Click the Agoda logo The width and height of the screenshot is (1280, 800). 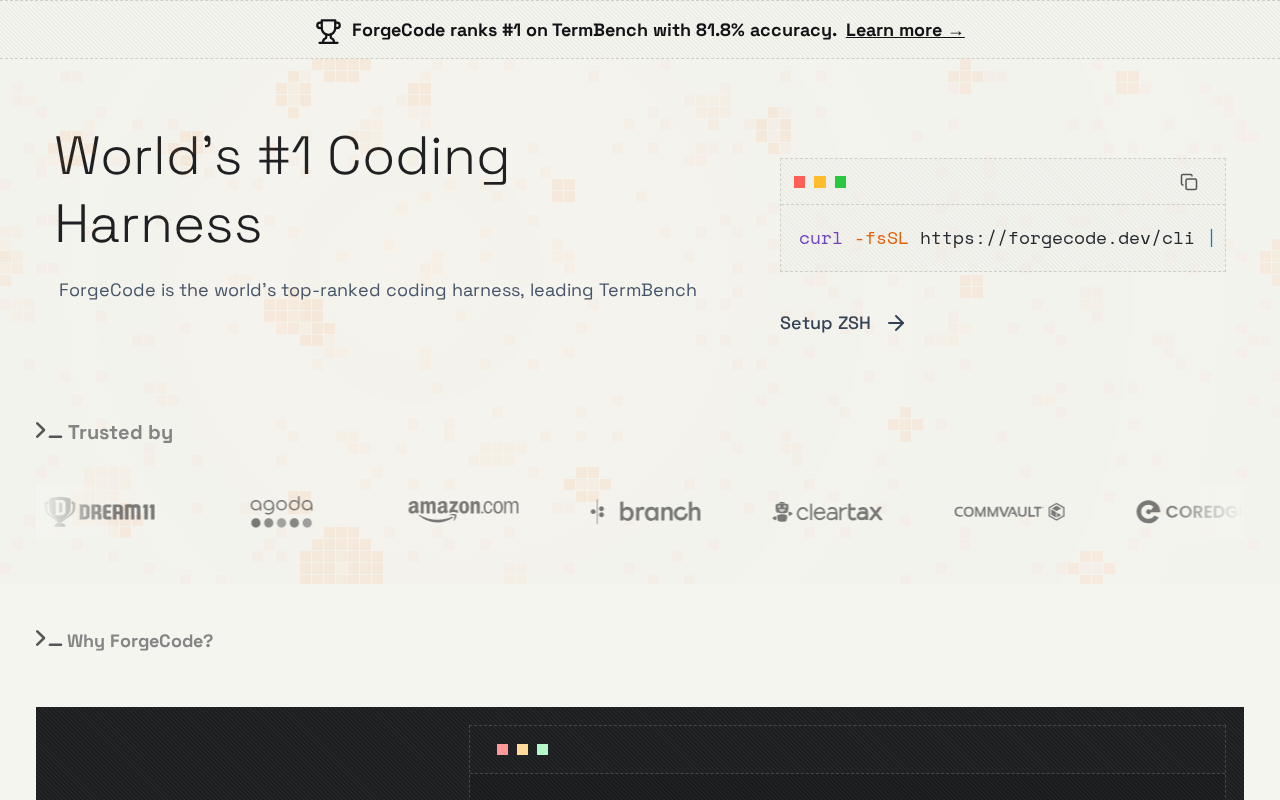pos(282,512)
